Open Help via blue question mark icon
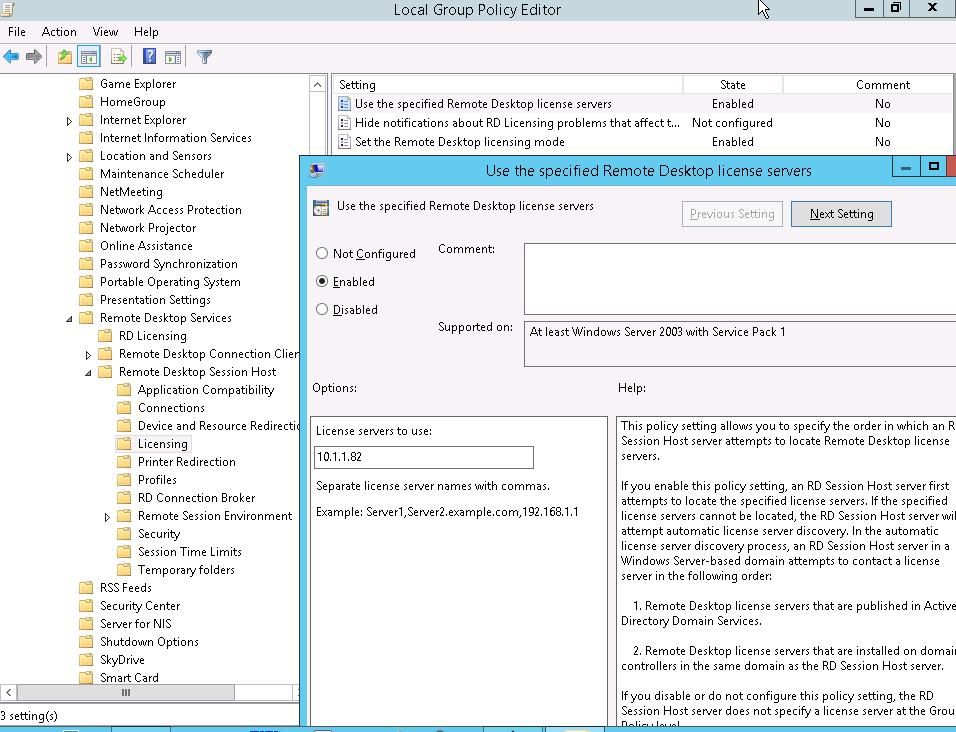Screen dimensions: 956x732 click(x=149, y=57)
